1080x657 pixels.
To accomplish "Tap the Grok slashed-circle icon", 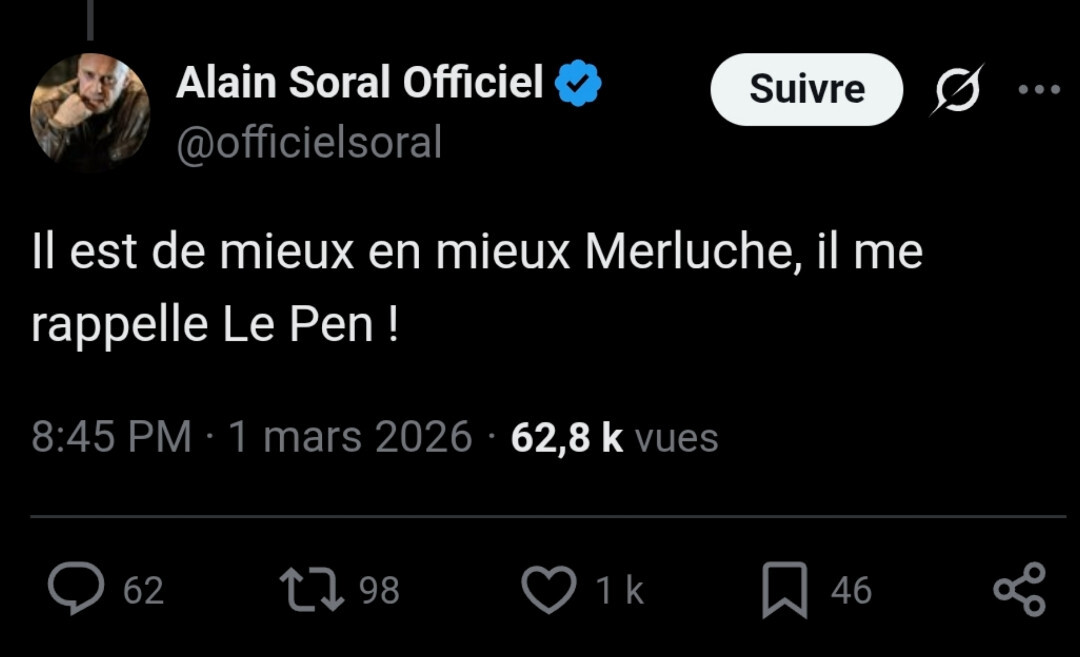I will 957,90.
